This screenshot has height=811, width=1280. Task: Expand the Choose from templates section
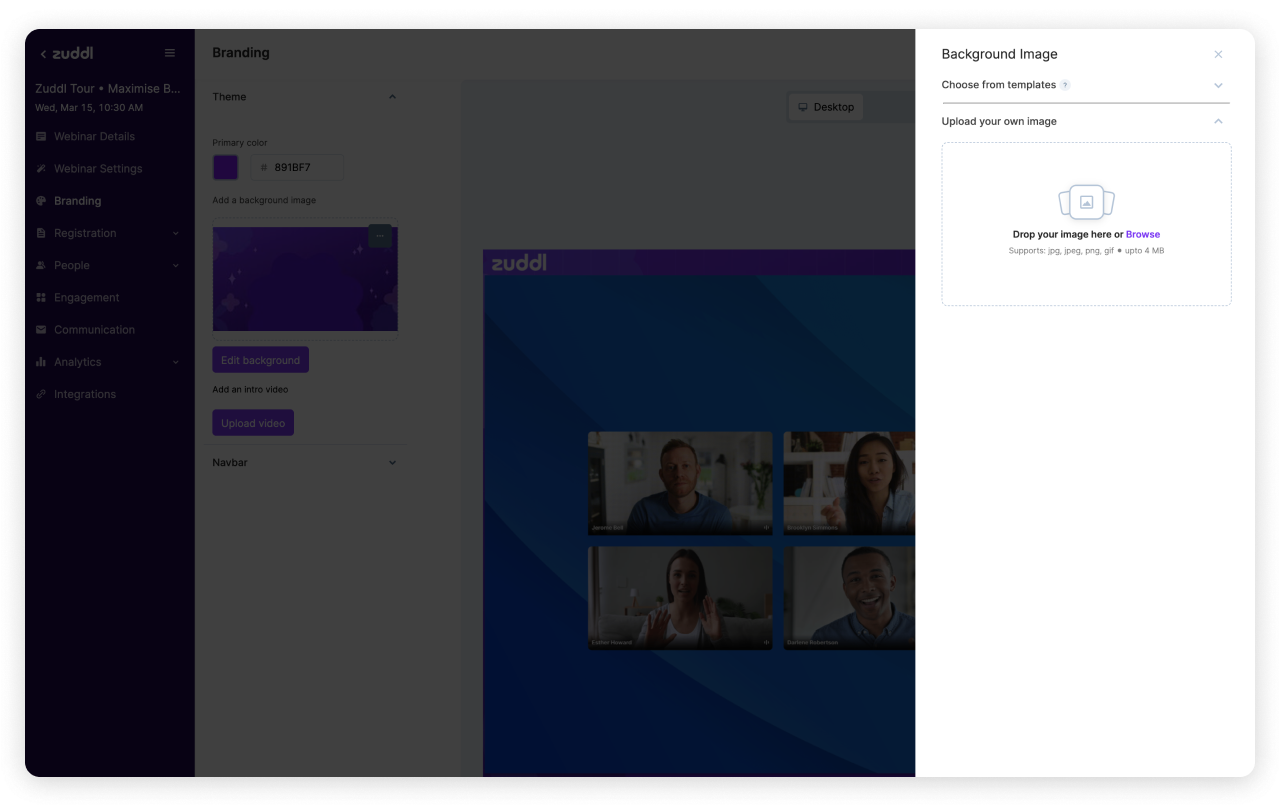coord(1218,85)
